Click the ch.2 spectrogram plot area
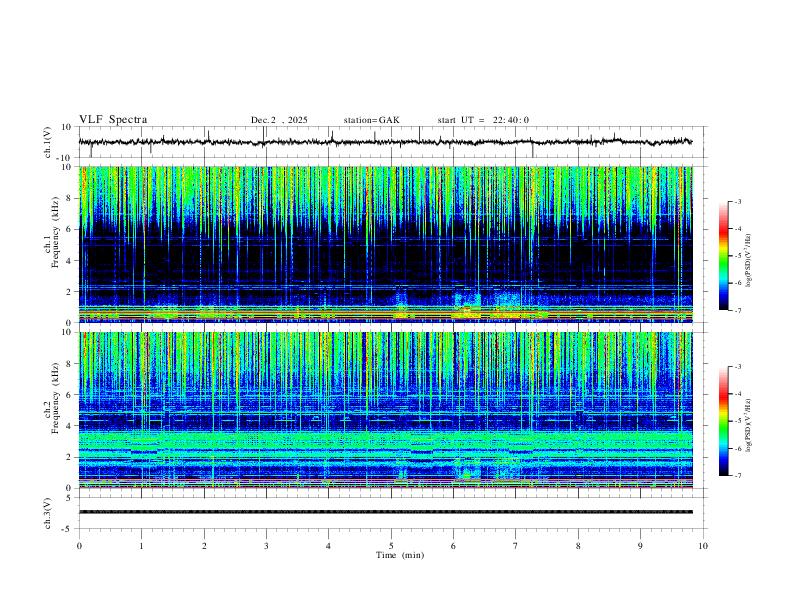The width and height of the screenshot is (792, 612). [386, 410]
